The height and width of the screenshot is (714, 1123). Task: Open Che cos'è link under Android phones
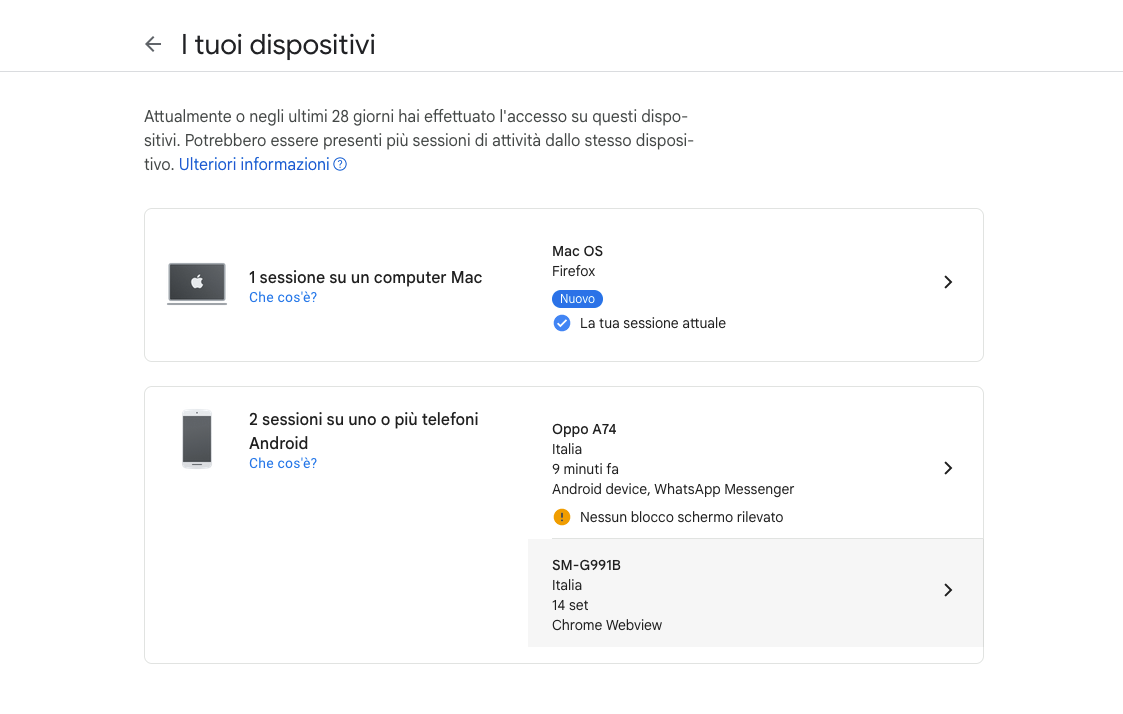(283, 463)
